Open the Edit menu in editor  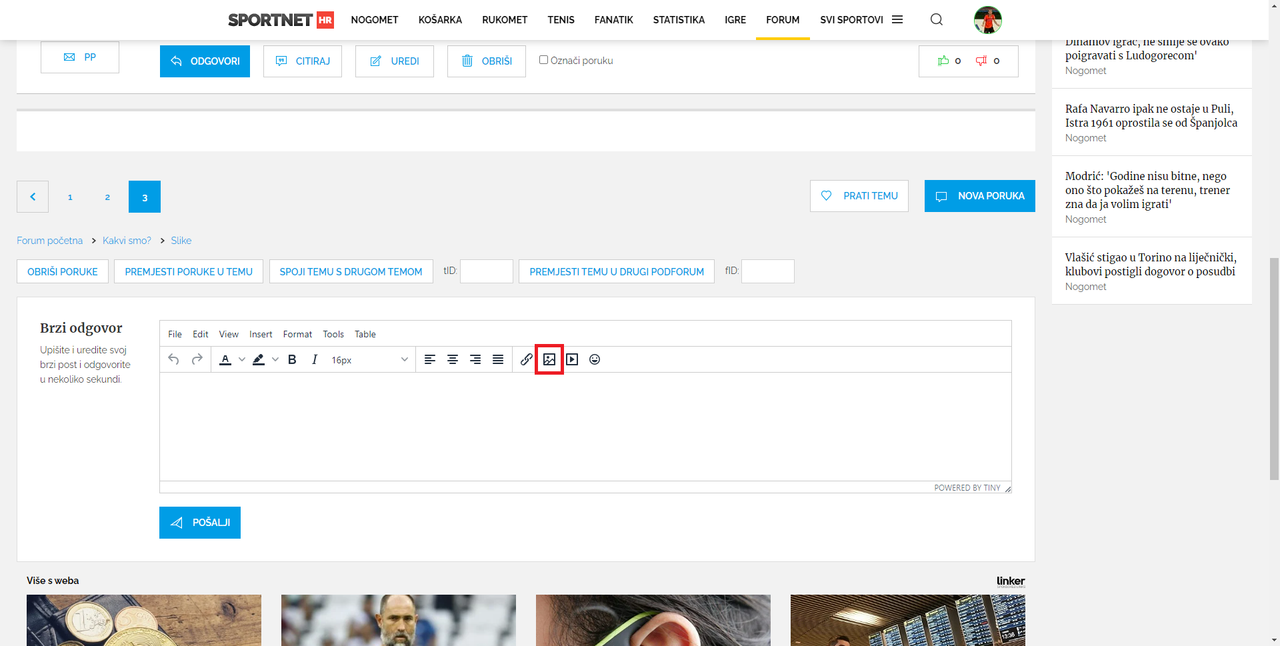tap(201, 334)
